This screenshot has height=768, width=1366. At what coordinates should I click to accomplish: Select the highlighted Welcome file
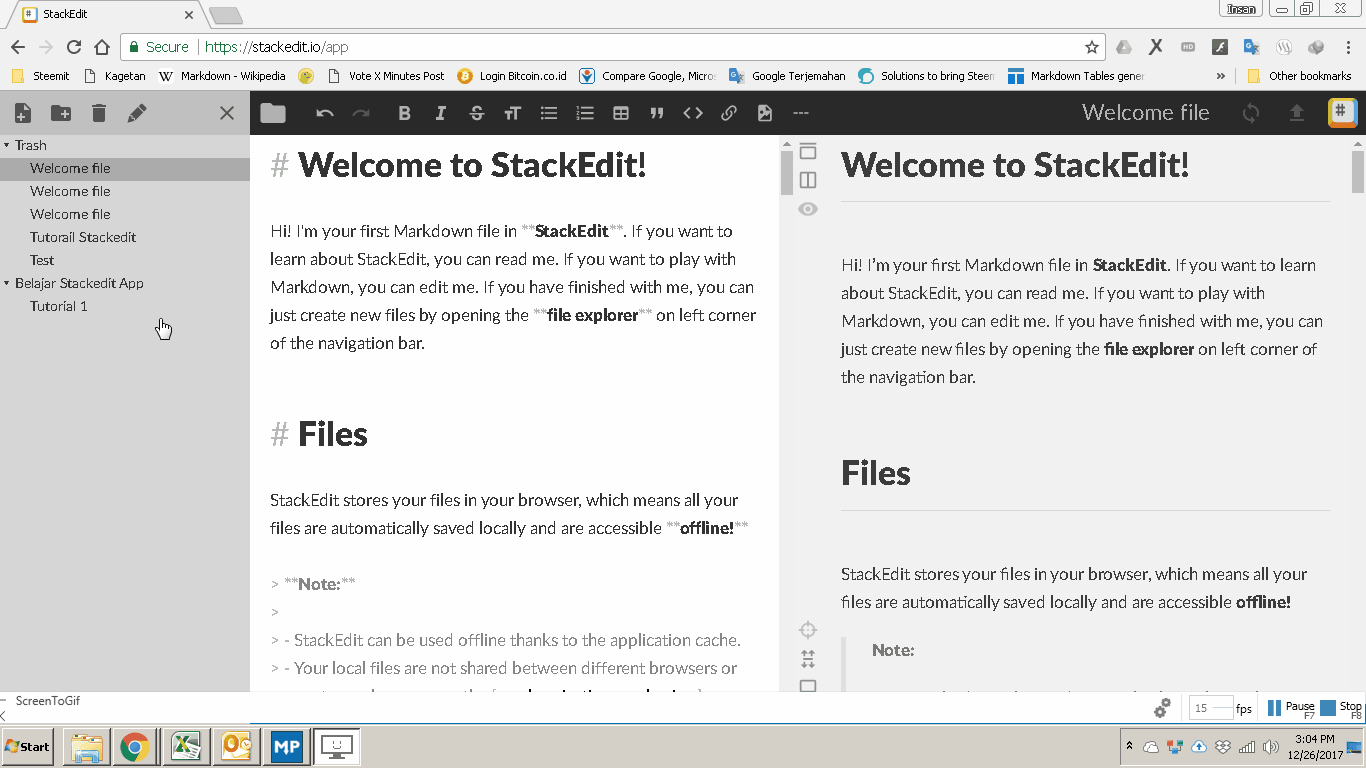125,169
